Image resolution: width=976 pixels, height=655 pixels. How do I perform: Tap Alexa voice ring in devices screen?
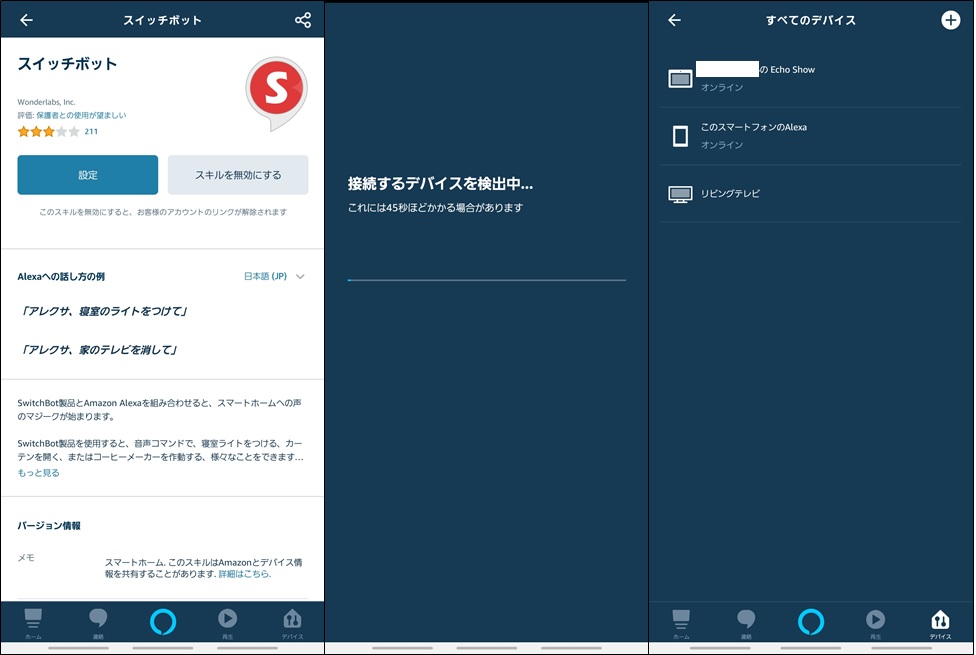(811, 621)
